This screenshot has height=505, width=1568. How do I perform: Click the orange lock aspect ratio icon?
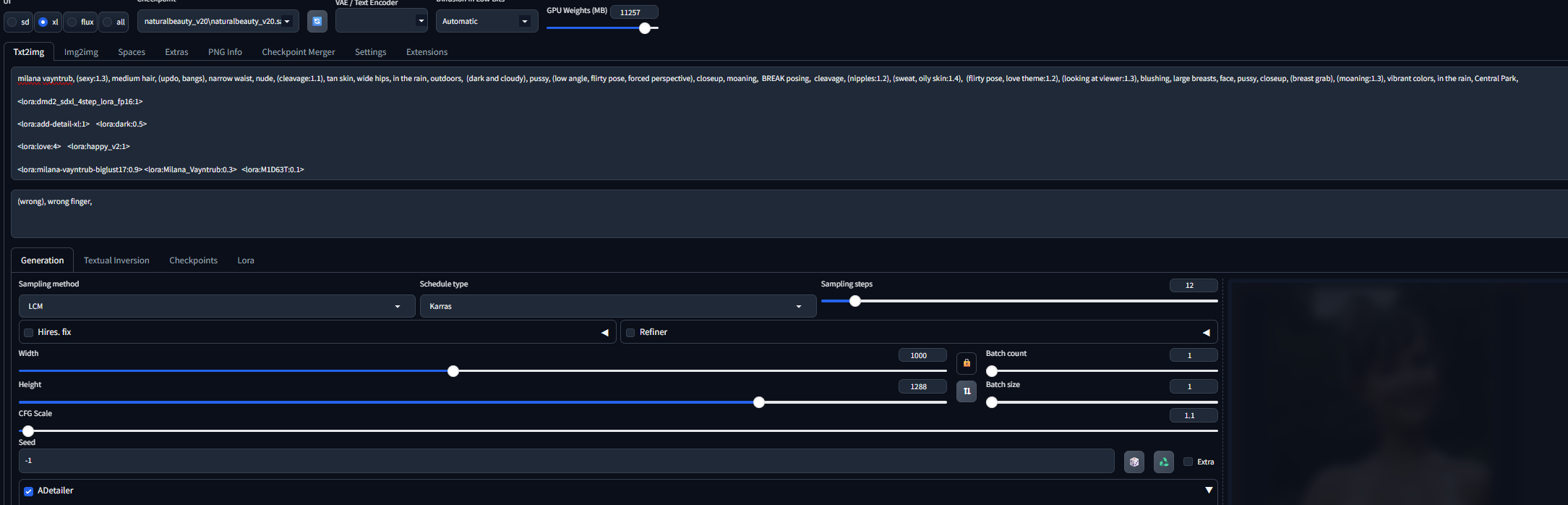967,363
